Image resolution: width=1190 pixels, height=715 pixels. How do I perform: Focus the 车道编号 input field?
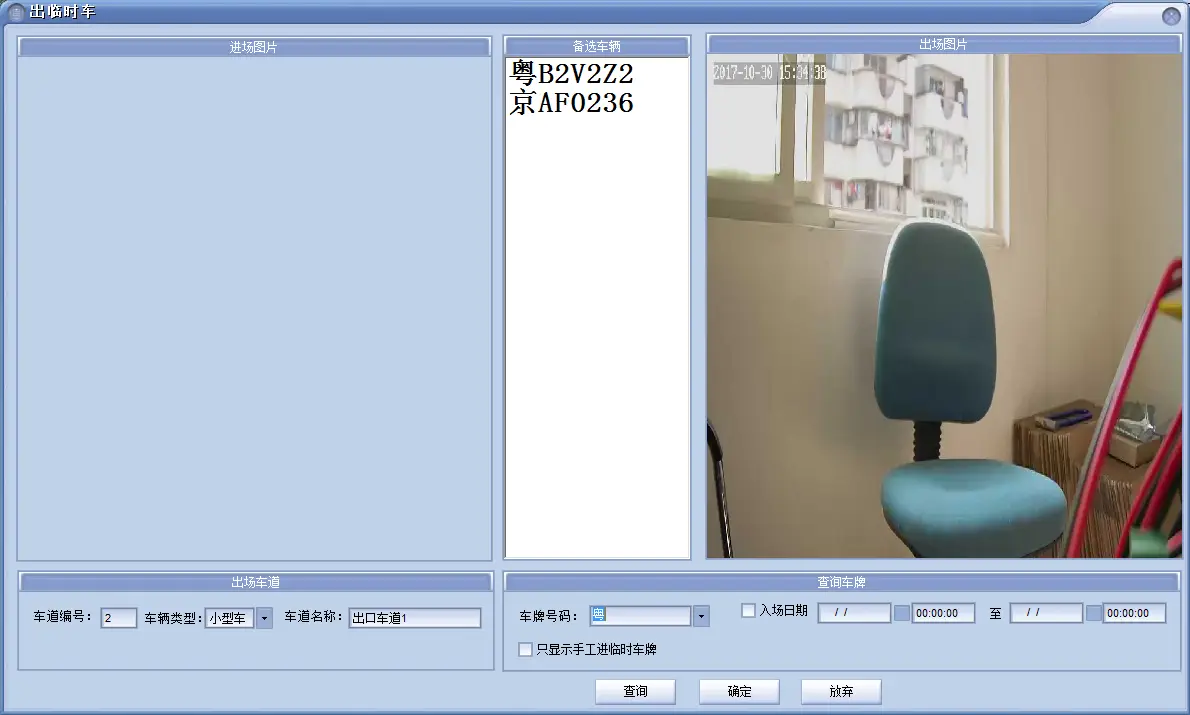[118, 618]
